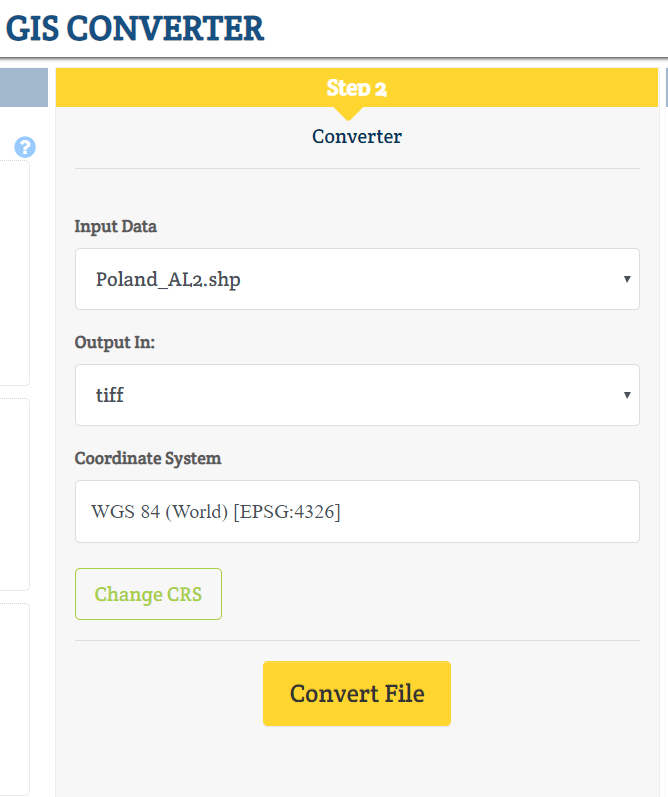Switch to the previous step's gray-blue header
Viewport: 668px width, 797px height.
coord(24,87)
